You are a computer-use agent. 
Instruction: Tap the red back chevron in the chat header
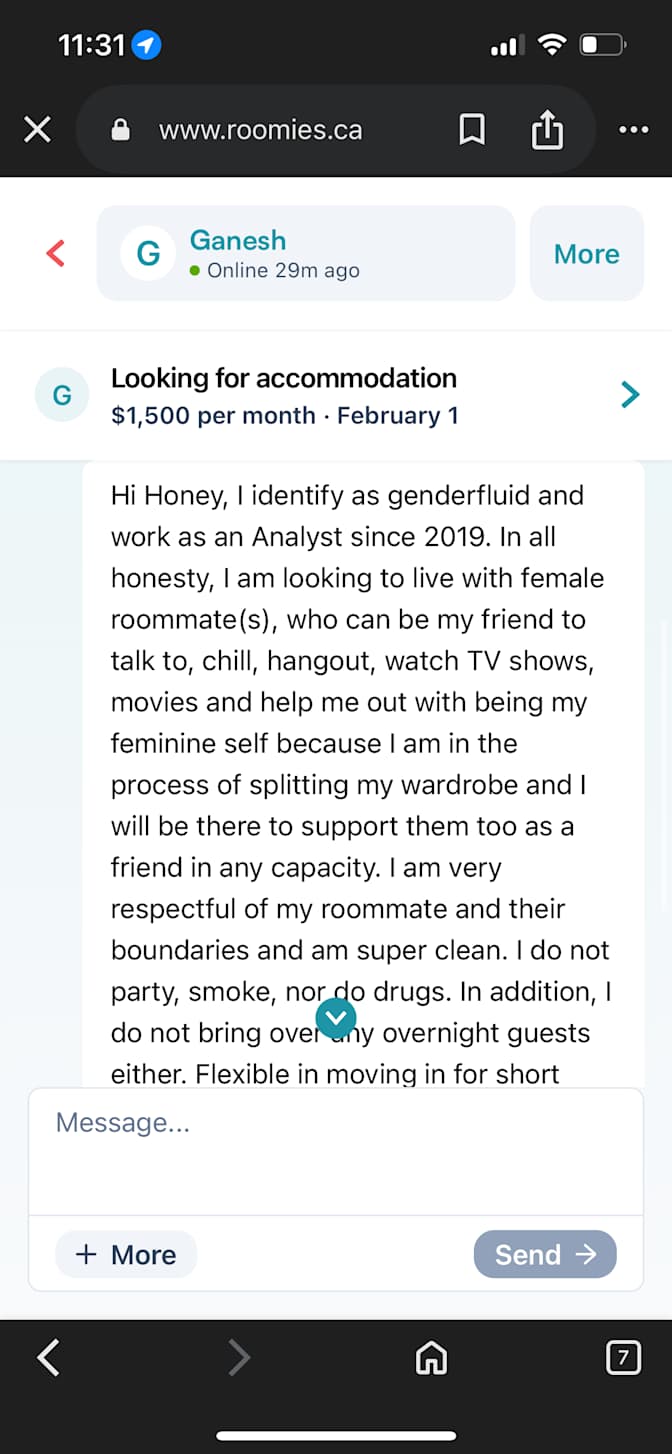[54, 253]
